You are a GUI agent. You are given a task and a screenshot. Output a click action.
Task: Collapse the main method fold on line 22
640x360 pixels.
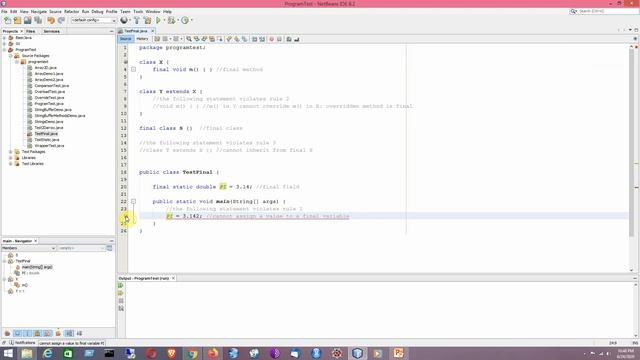[x=133, y=201]
